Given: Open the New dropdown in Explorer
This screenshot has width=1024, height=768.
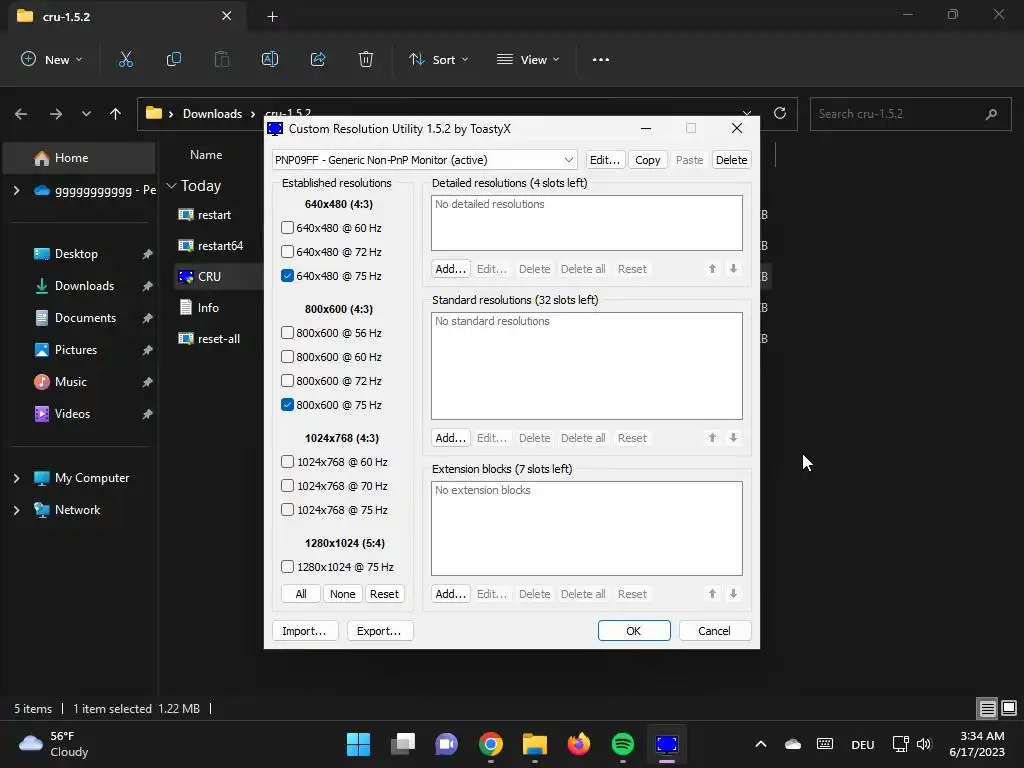Looking at the screenshot, I should (52, 59).
